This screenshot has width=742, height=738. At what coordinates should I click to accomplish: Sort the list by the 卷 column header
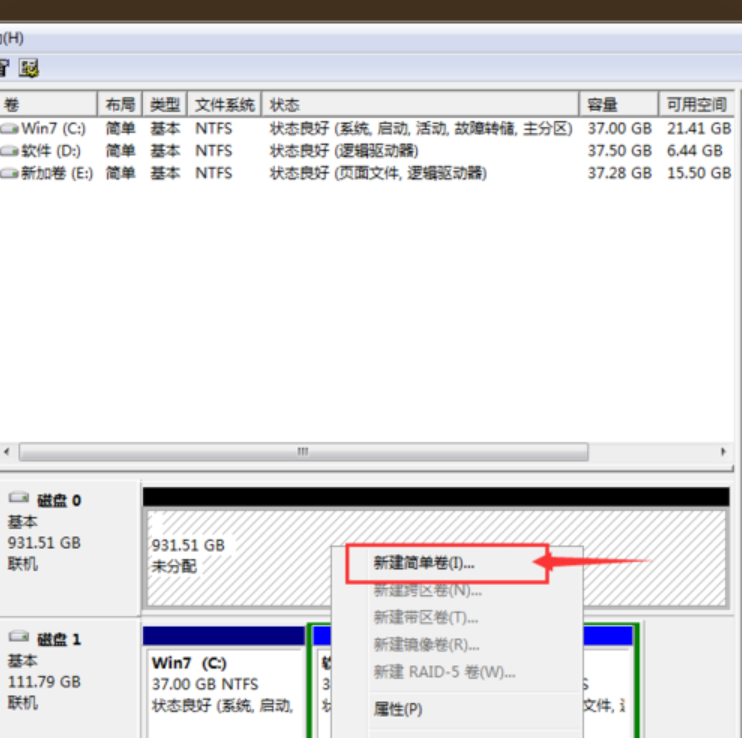click(x=48, y=105)
